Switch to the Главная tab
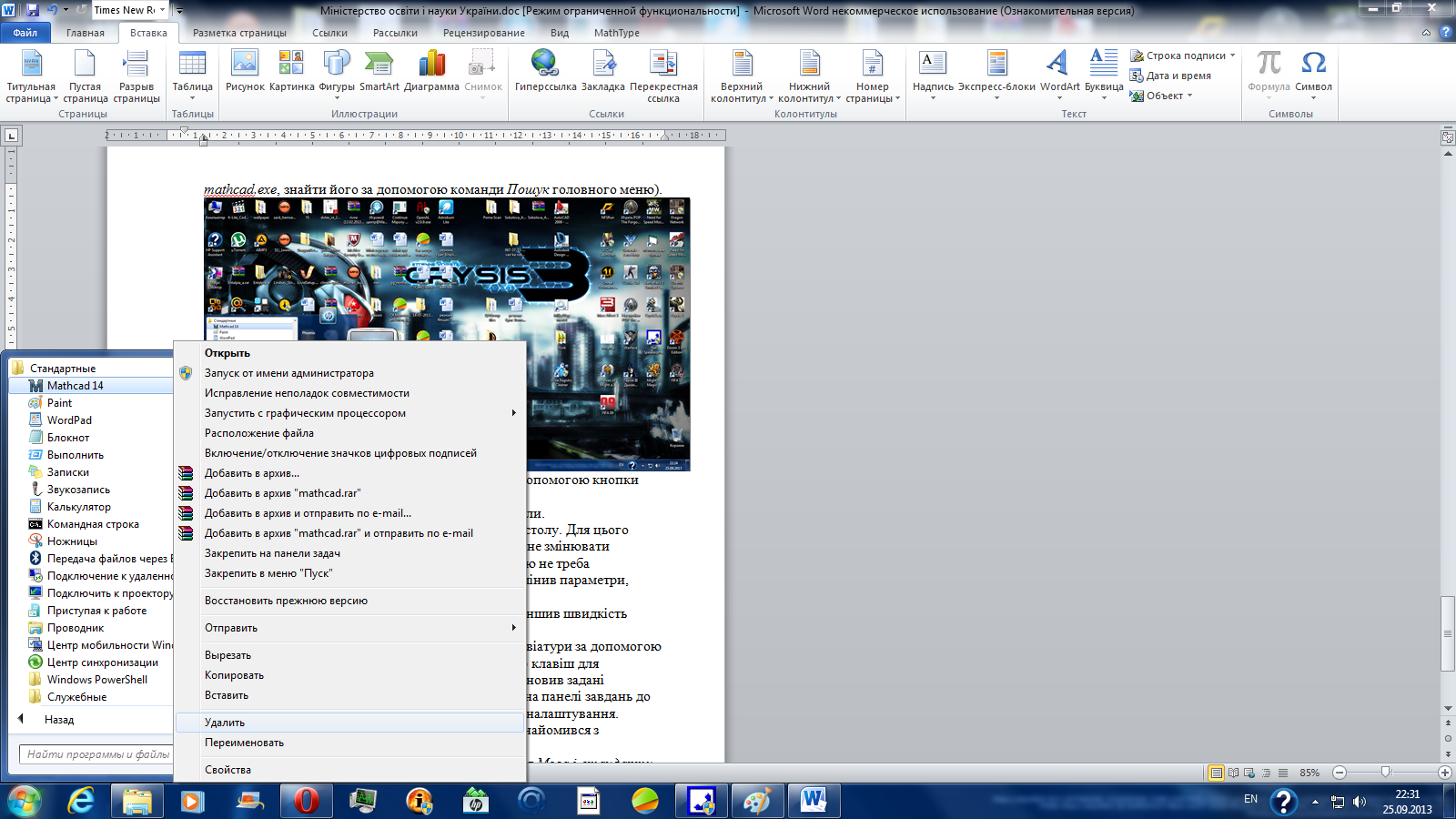The height and width of the screenshot is (819, 1456). 86,33
